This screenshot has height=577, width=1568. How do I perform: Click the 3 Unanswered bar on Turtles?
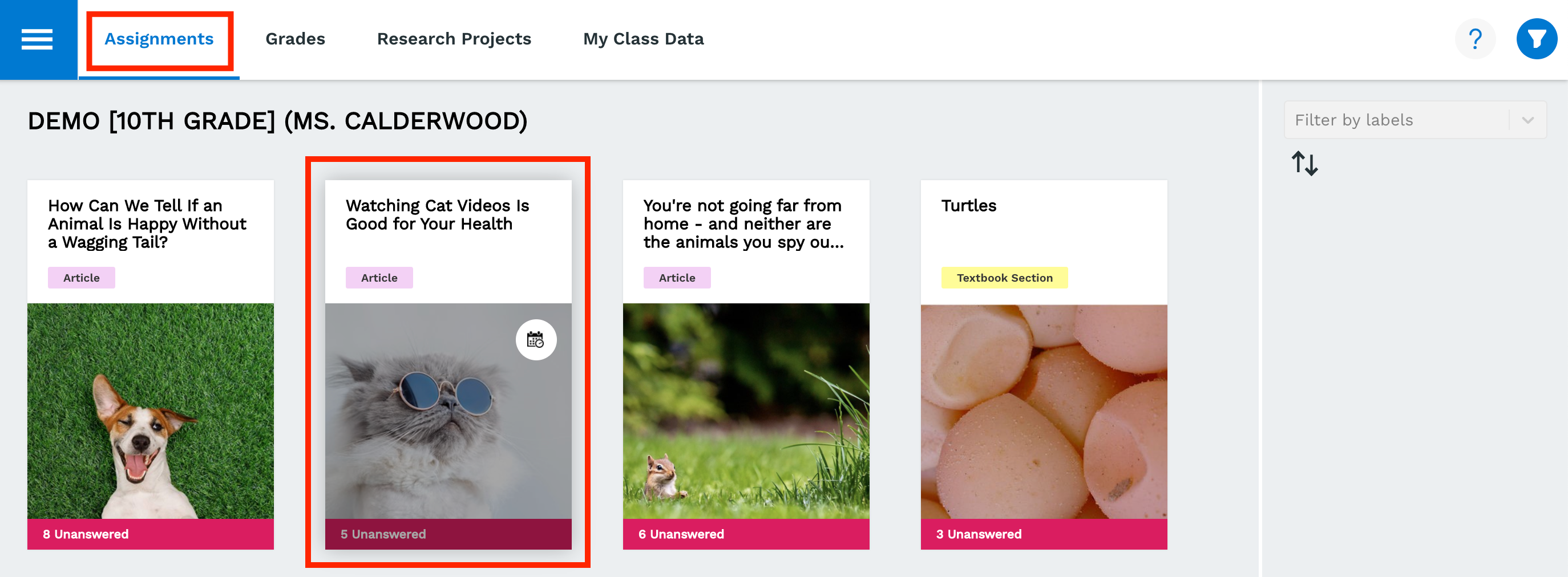1044,534
